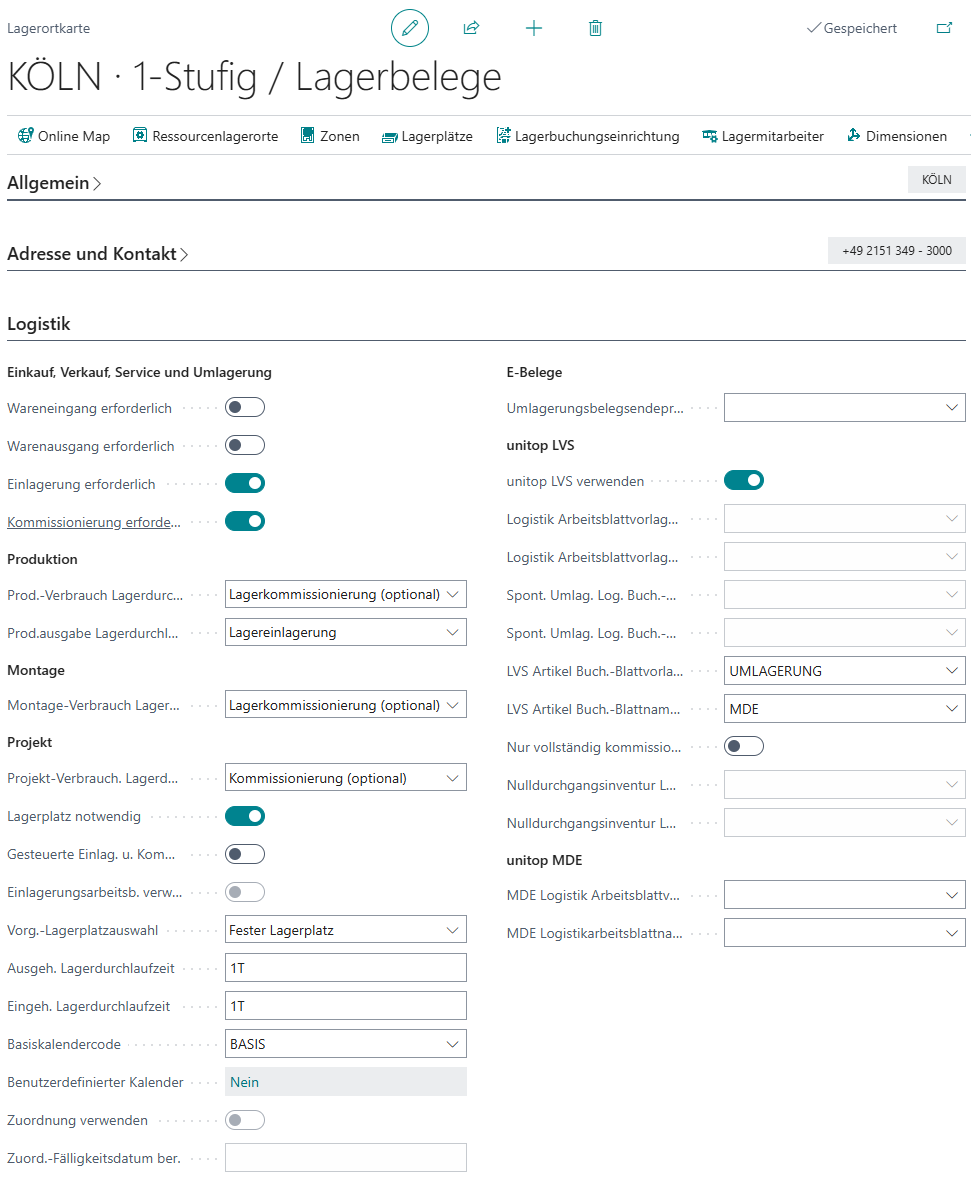Enable Wareneingang erforderlich toggle
This screenshot has width=971, height=1179.
[x=245, y=408]
